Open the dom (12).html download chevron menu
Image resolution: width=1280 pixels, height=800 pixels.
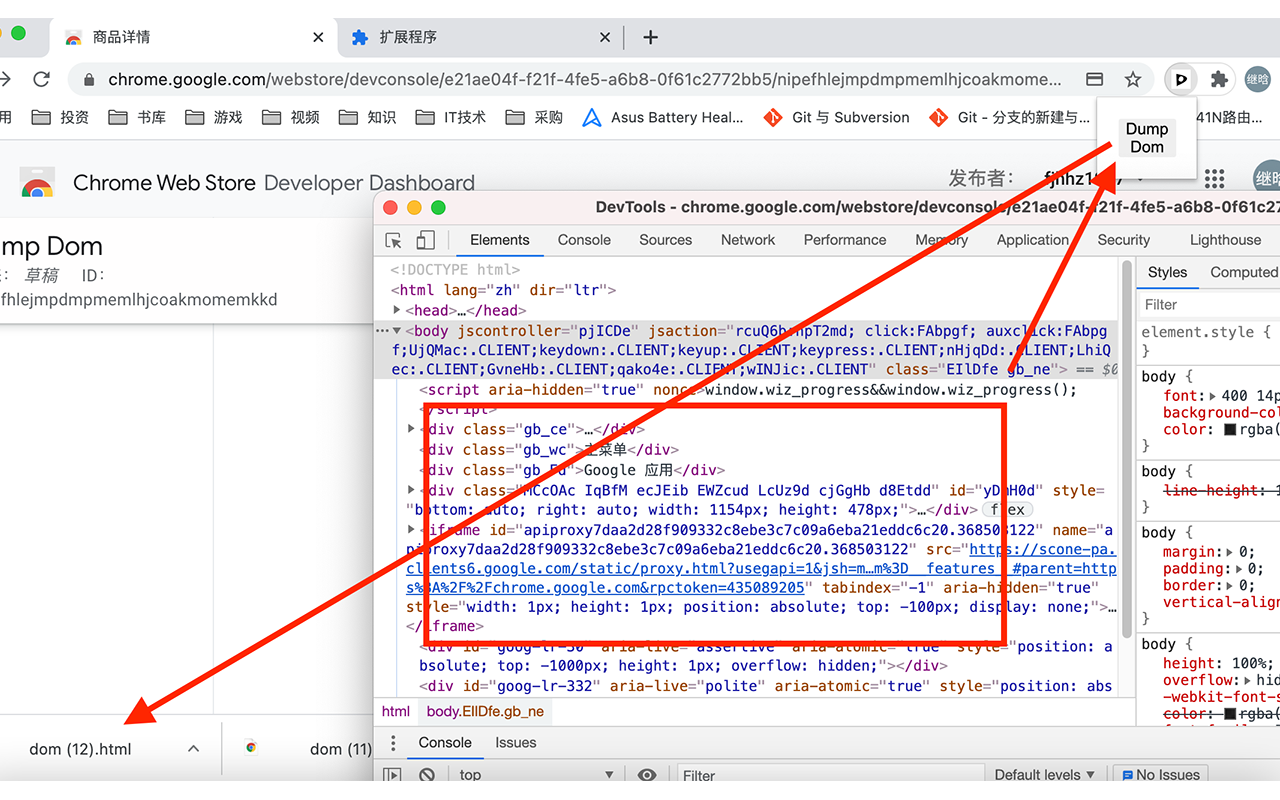tap(193, 748)
